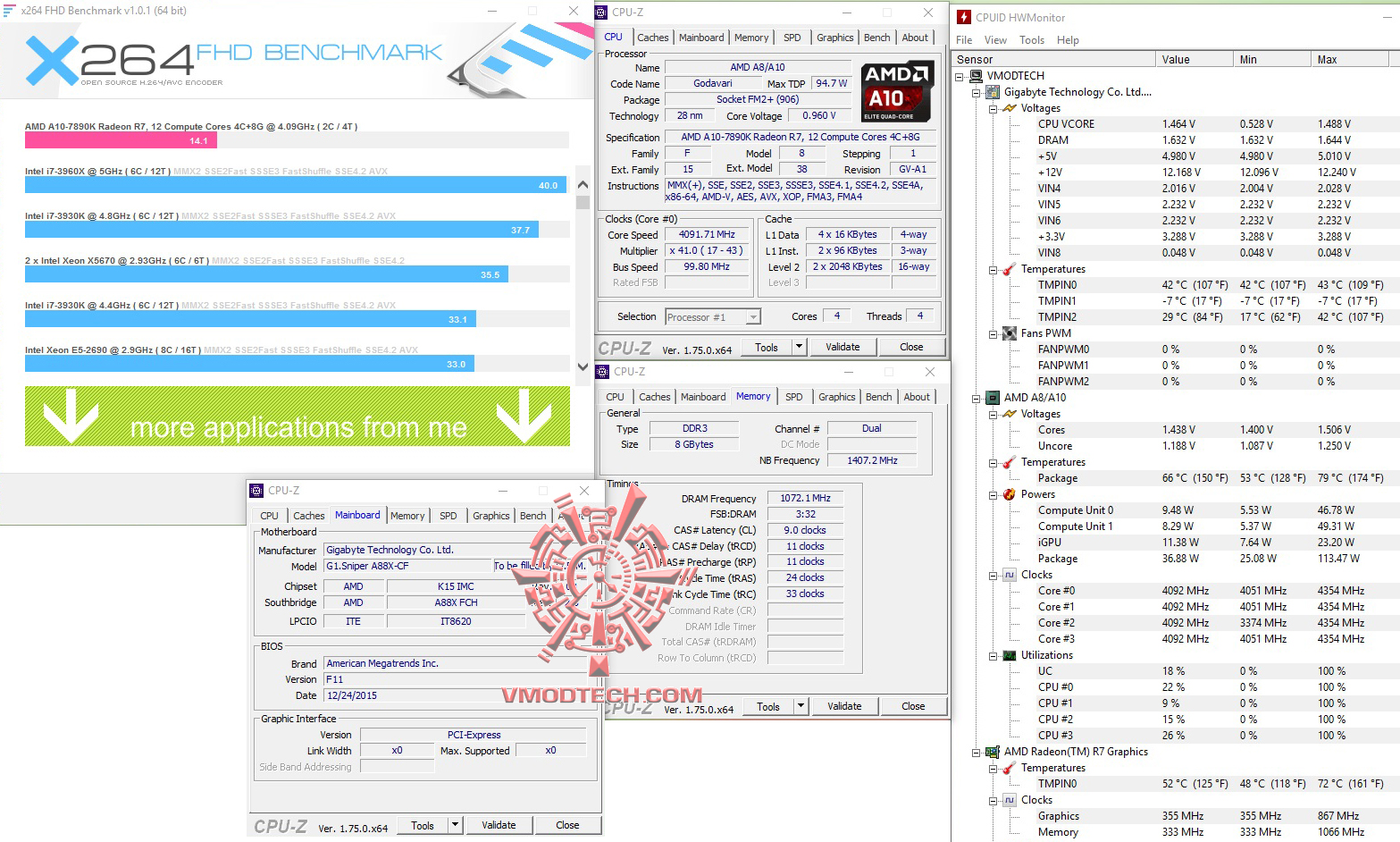
Task: Click the Voltages icon under AMD A8/A10
Action: click(x=1010, y=414)
